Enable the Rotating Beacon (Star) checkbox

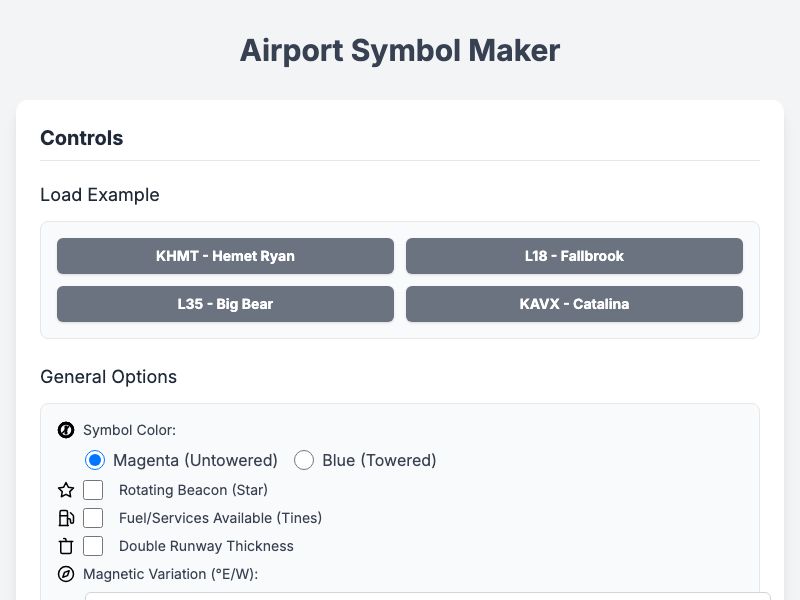pyautogui.click(x=94, y=490)
